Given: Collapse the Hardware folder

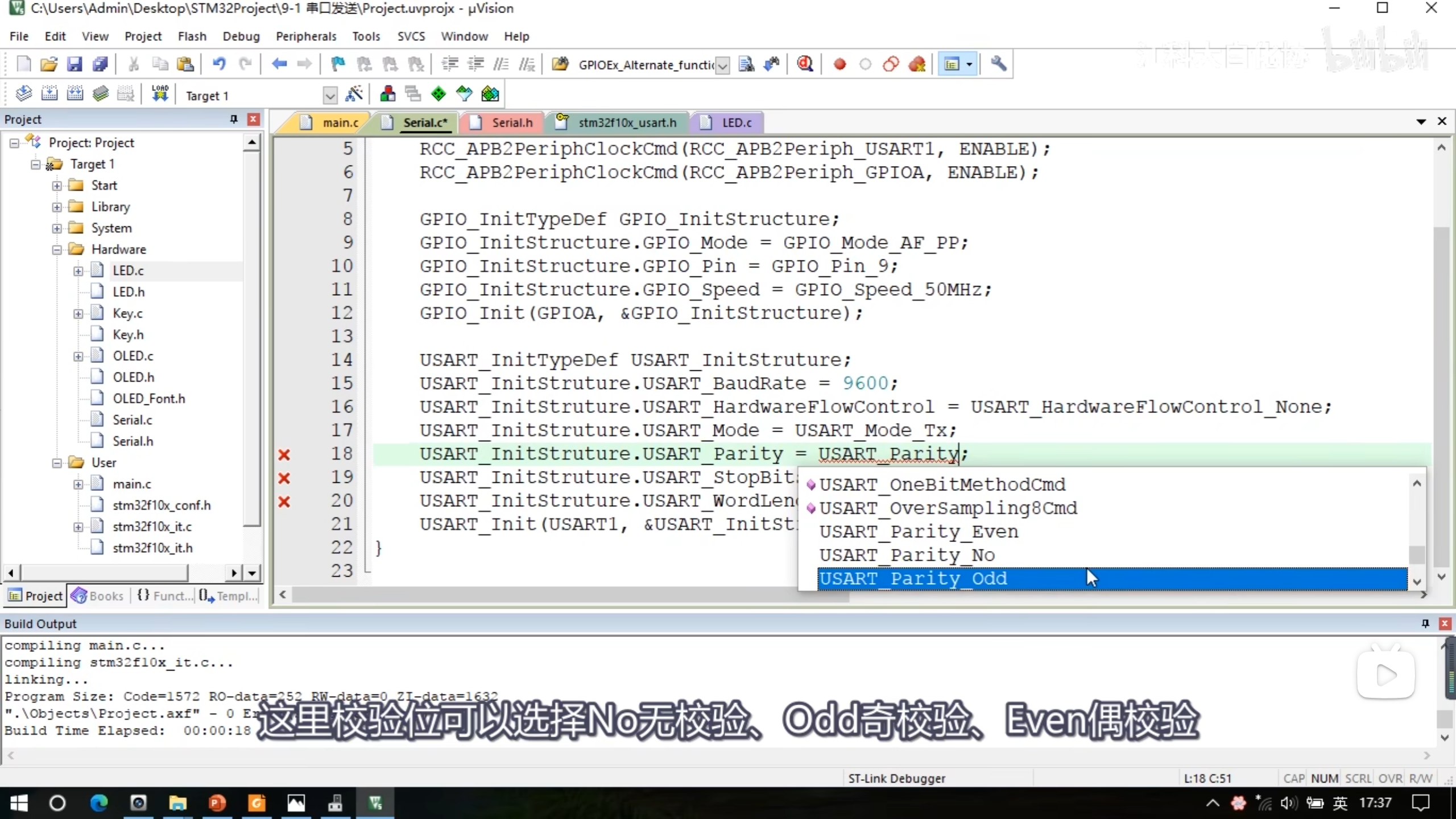Looking at the screenshot, I should tap(57, 250).
